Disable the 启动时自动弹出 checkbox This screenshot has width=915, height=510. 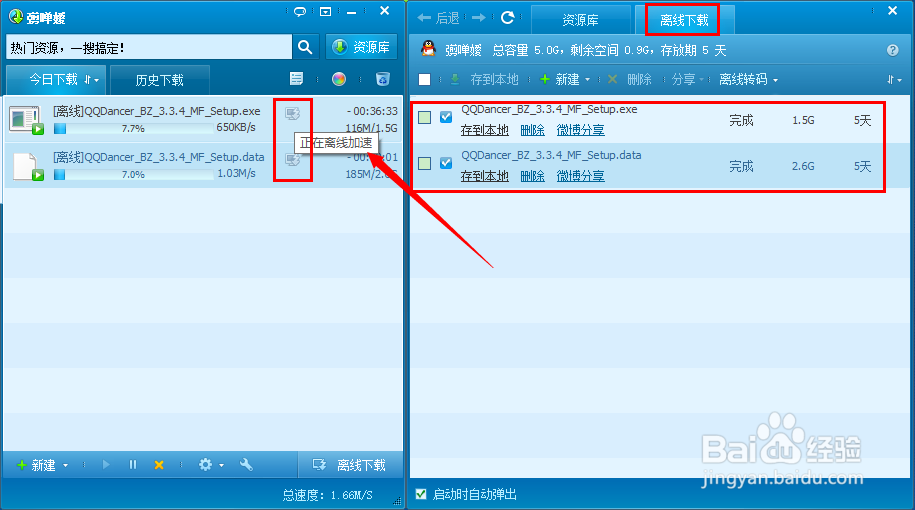point(421,494)
